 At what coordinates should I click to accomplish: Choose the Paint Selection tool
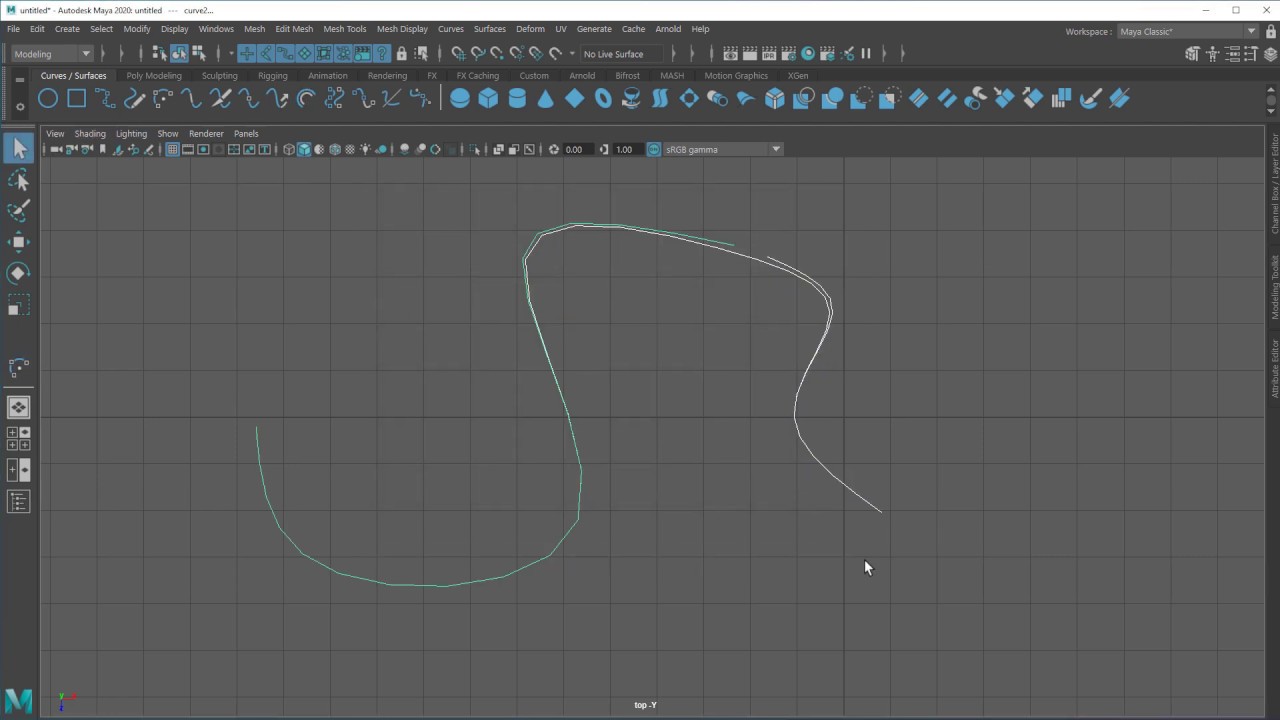(19, 211)
